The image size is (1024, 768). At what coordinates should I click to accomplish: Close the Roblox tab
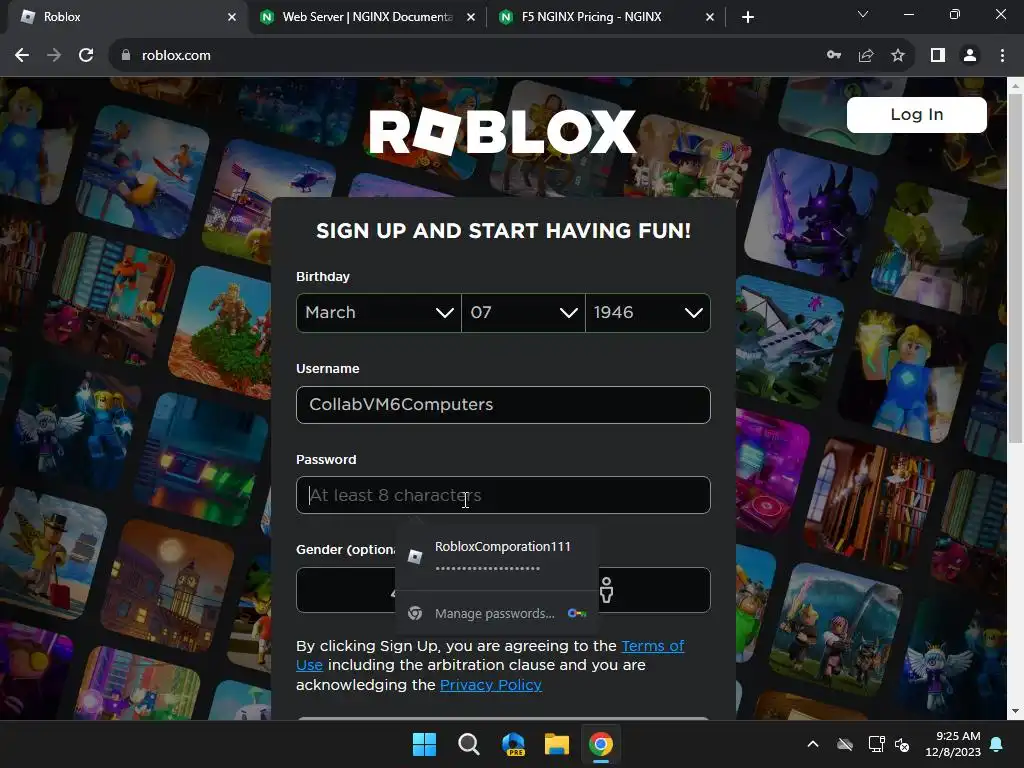coord(232,17)
